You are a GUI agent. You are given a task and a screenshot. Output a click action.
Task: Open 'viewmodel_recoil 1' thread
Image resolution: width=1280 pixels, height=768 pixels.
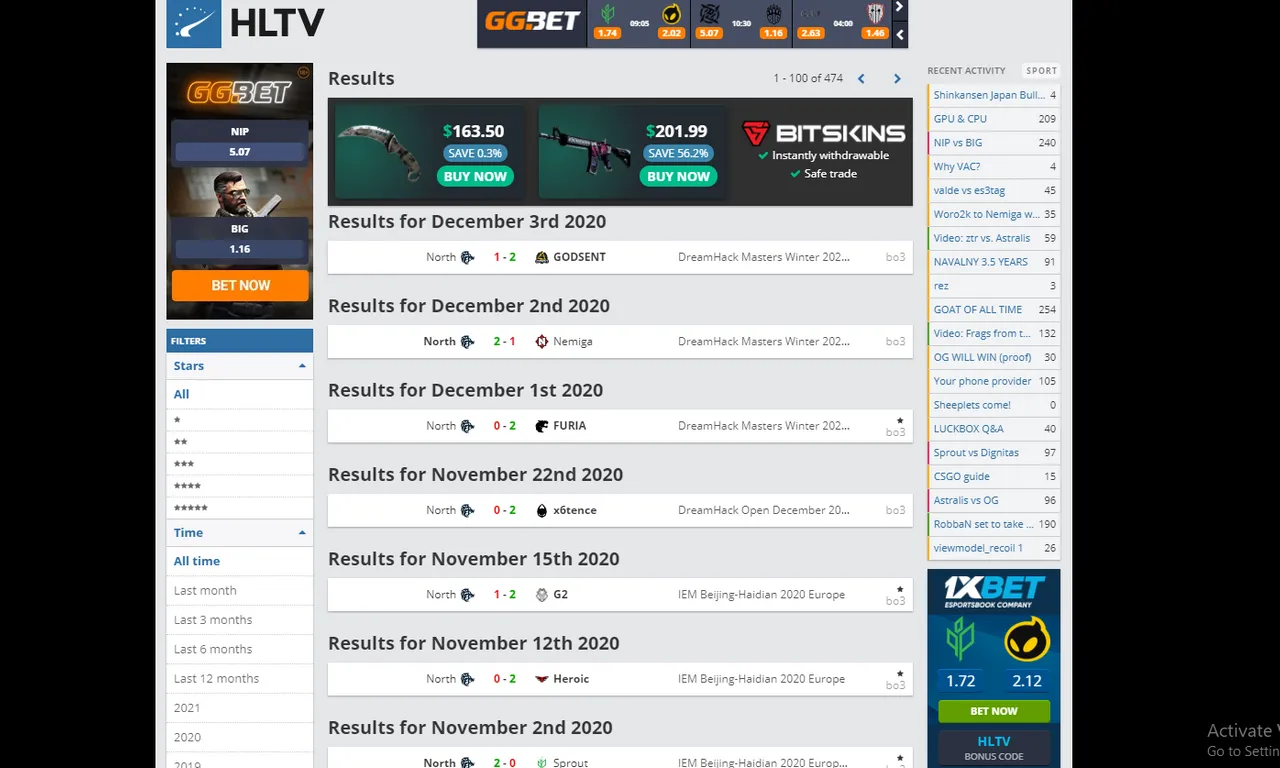coord(994,548)
